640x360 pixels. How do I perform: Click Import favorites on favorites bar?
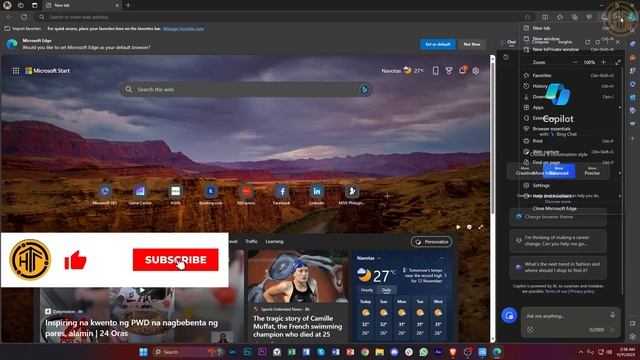pos(23,29)
